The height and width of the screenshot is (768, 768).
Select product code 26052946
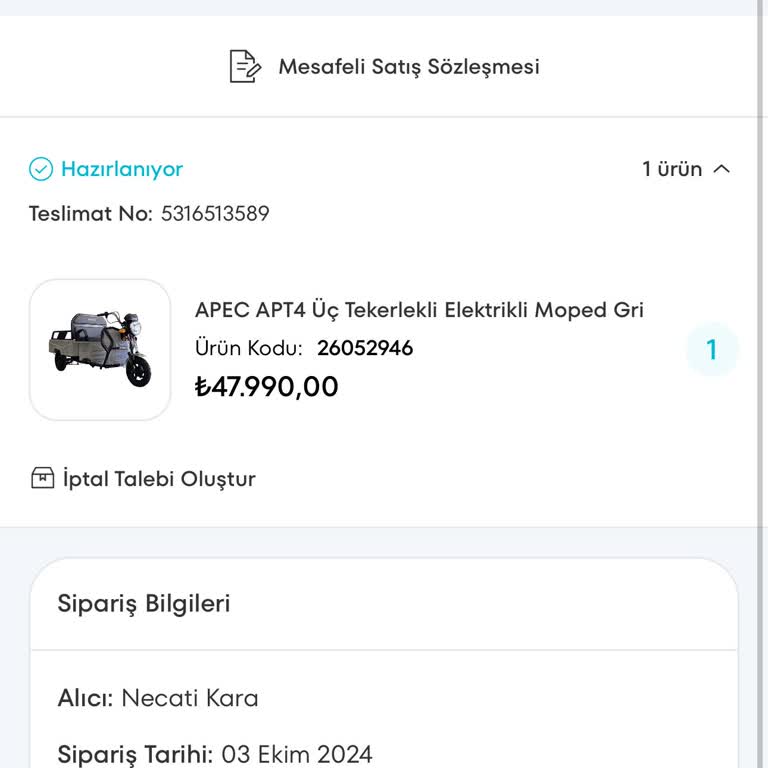365,348
